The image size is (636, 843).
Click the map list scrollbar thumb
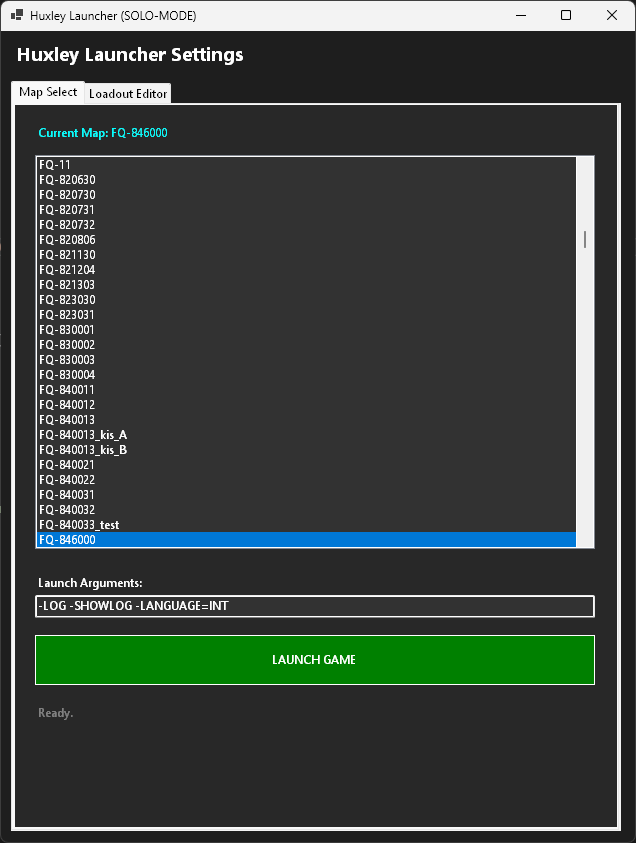point(585,239)
